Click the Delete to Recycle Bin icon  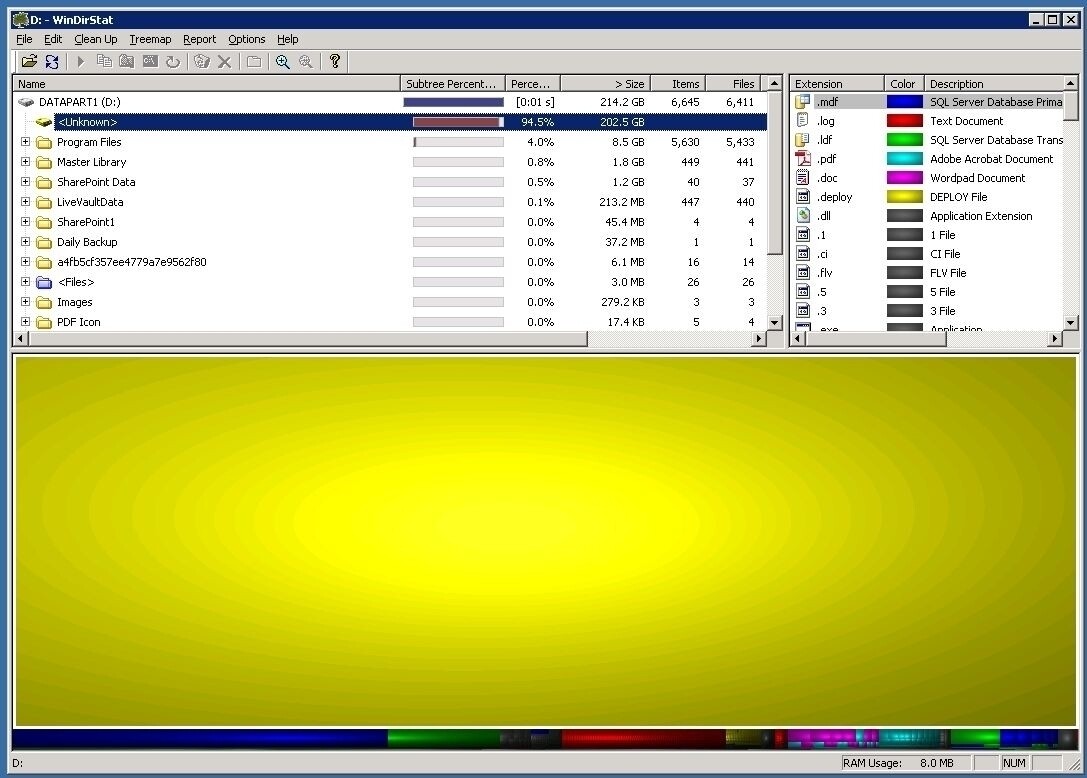click(x=200, y=61)
